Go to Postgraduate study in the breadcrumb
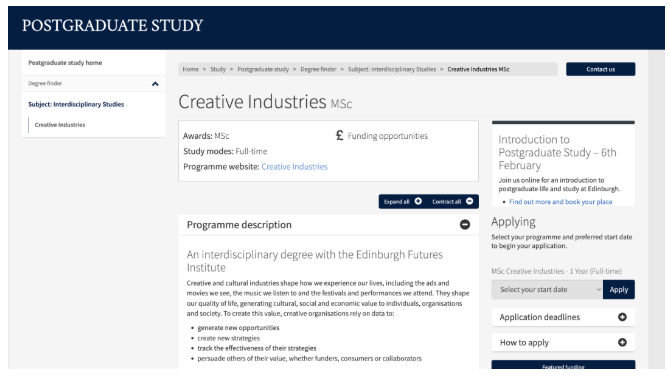Image resolution: width=670 pixels, height=377 pixels. click(x=263, y=69)
